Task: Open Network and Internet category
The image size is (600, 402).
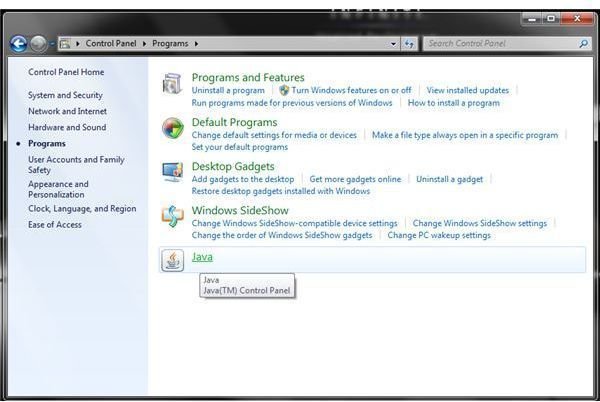Action: point(67,111)
